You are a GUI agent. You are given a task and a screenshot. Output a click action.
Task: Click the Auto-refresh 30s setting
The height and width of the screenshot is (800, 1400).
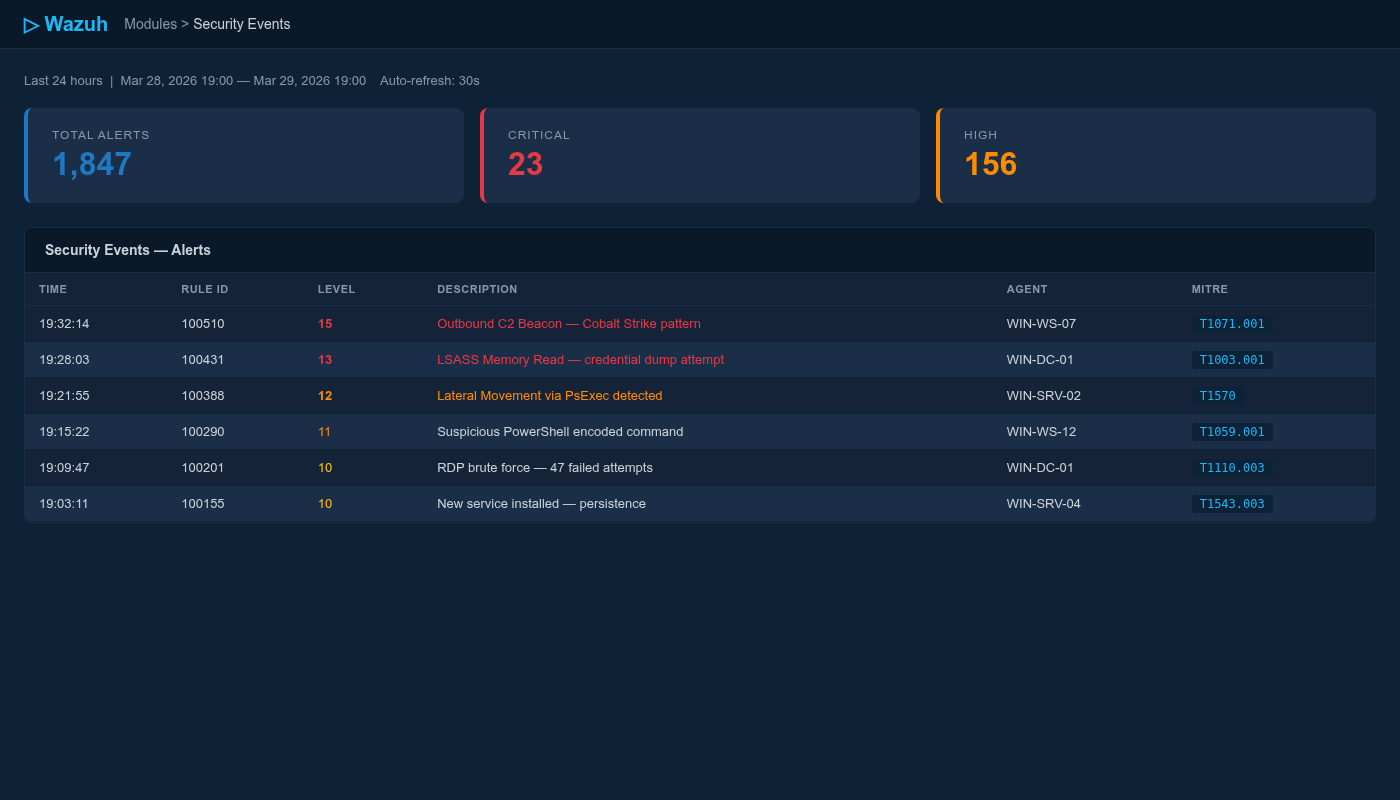(429, 80)
